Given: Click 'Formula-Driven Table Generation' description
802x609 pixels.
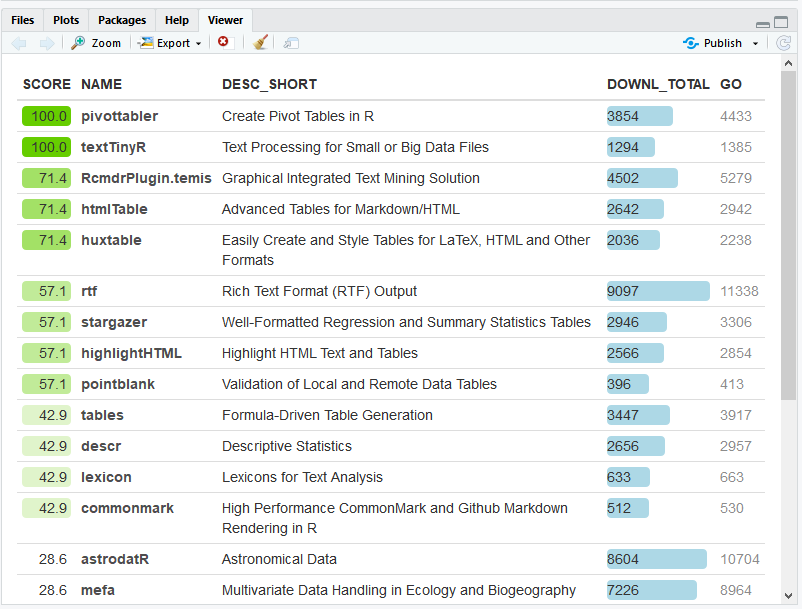Looking at the screenshot, I should point(327,415).
